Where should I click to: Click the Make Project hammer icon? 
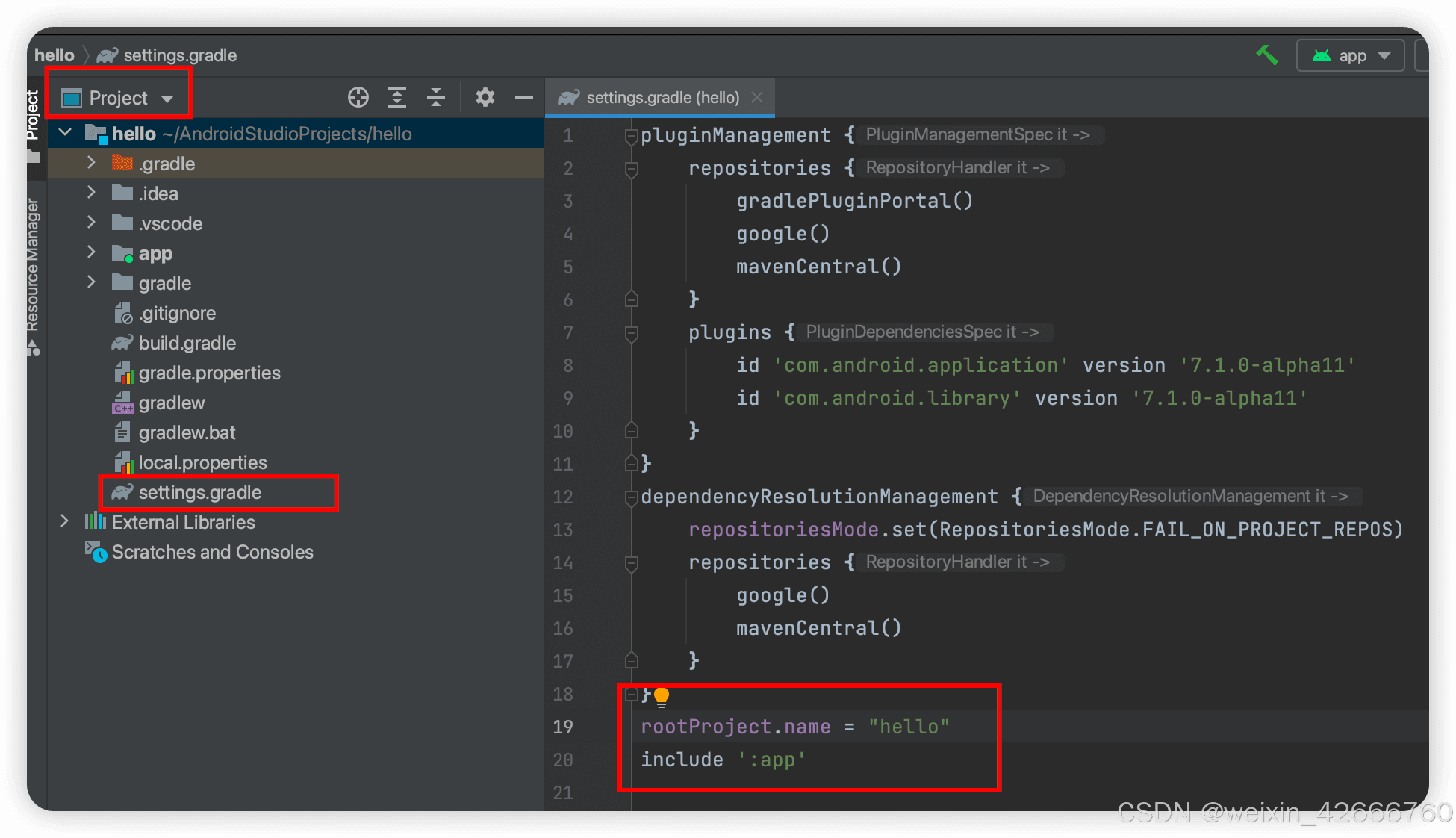[x=1266, y=55]
